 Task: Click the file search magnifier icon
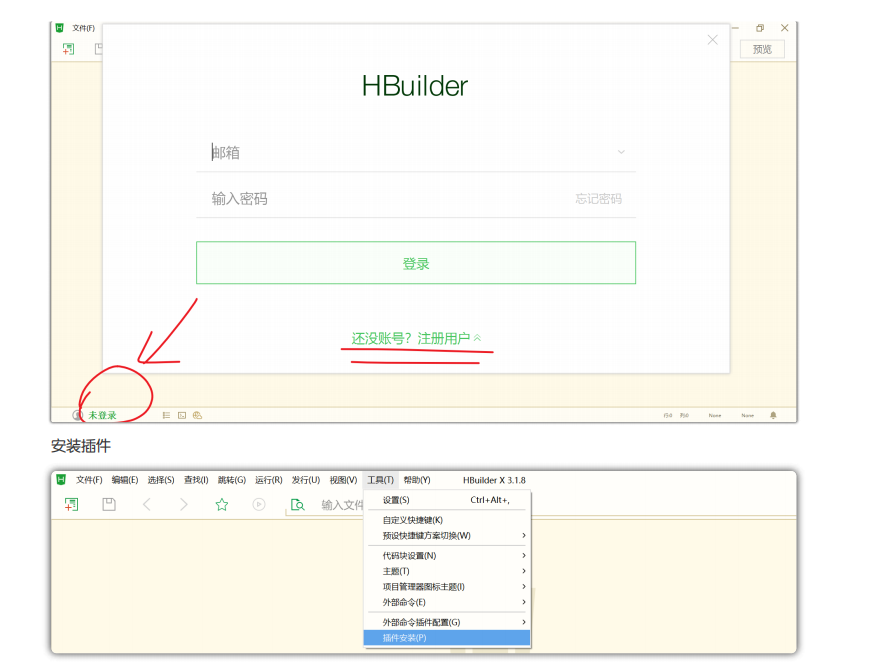(x=297, y=504)
